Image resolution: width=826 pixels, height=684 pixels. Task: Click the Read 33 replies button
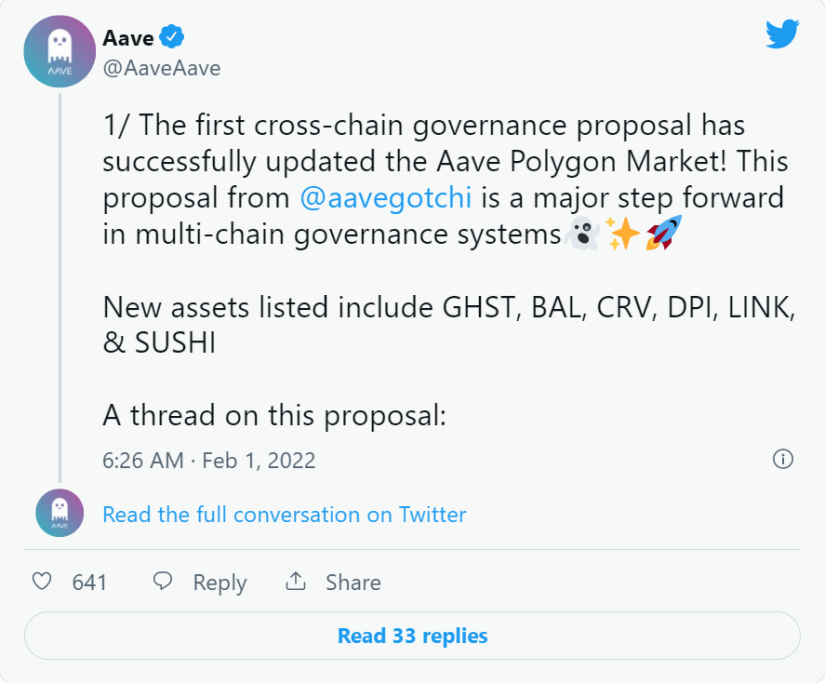tap(412, 636)
